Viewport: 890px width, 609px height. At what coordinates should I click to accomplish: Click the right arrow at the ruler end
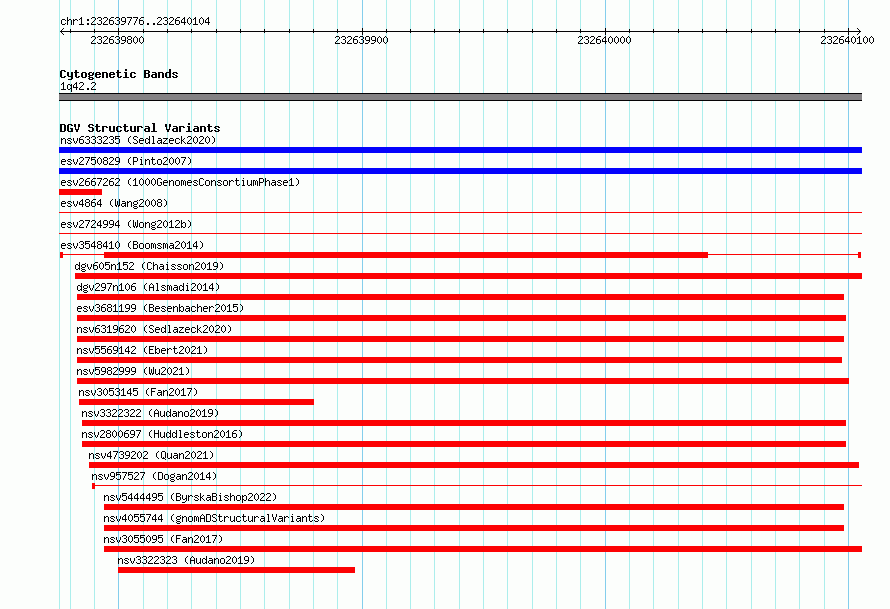click(859, 31)
